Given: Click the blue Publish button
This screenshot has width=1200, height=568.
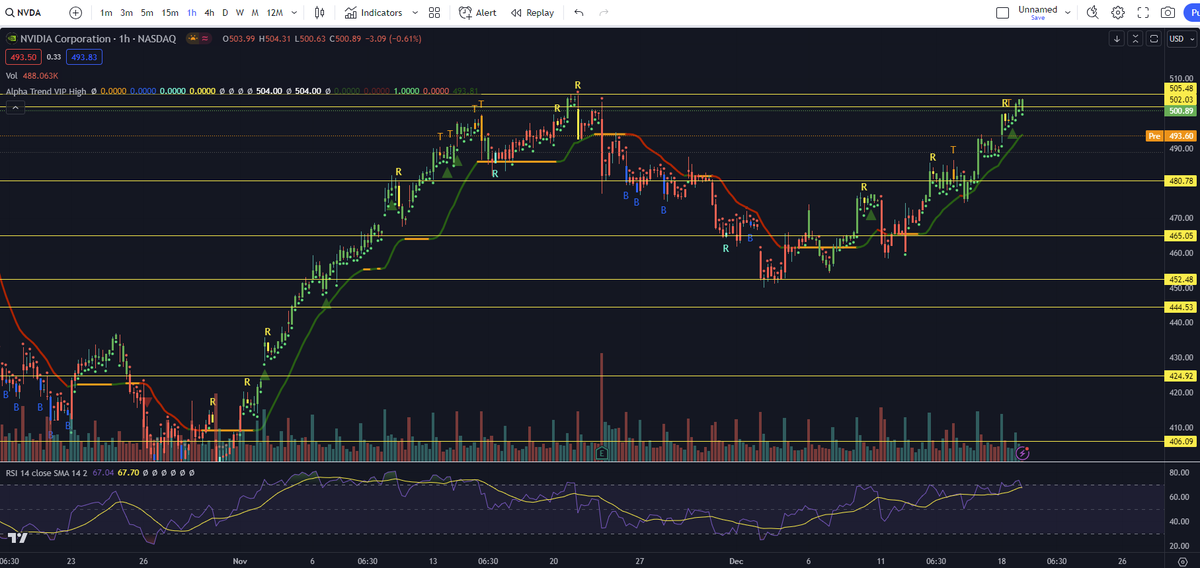Looking at the screenshot, I should tap(1193, 13).
